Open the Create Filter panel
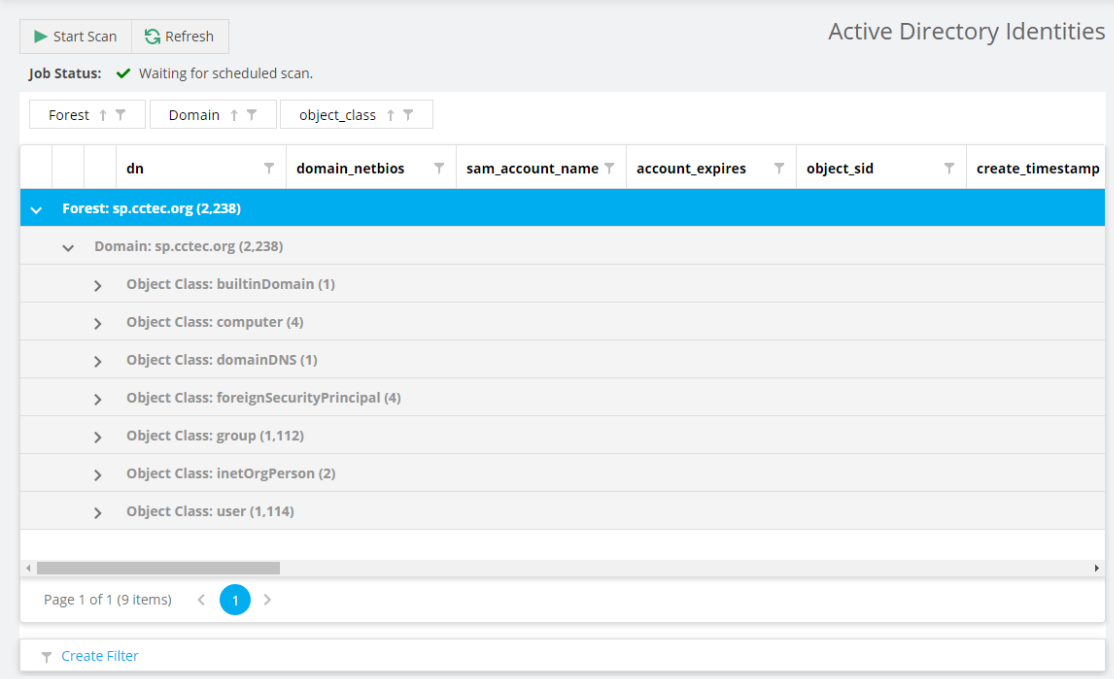1114x679 pixels. 100,655
